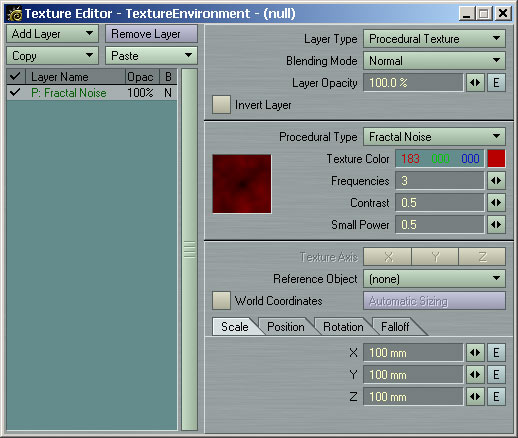Screen dimensions: 518x438
Task: Click the Remove Layer button
Action: click(152, 34)
